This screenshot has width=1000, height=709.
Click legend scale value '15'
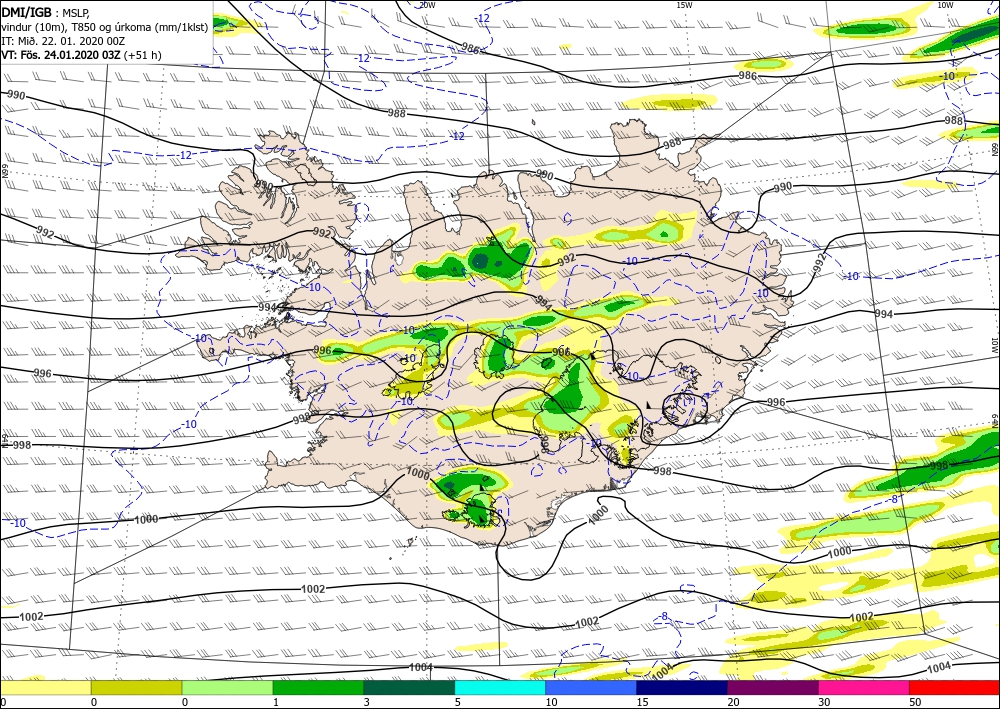point(642,702)
